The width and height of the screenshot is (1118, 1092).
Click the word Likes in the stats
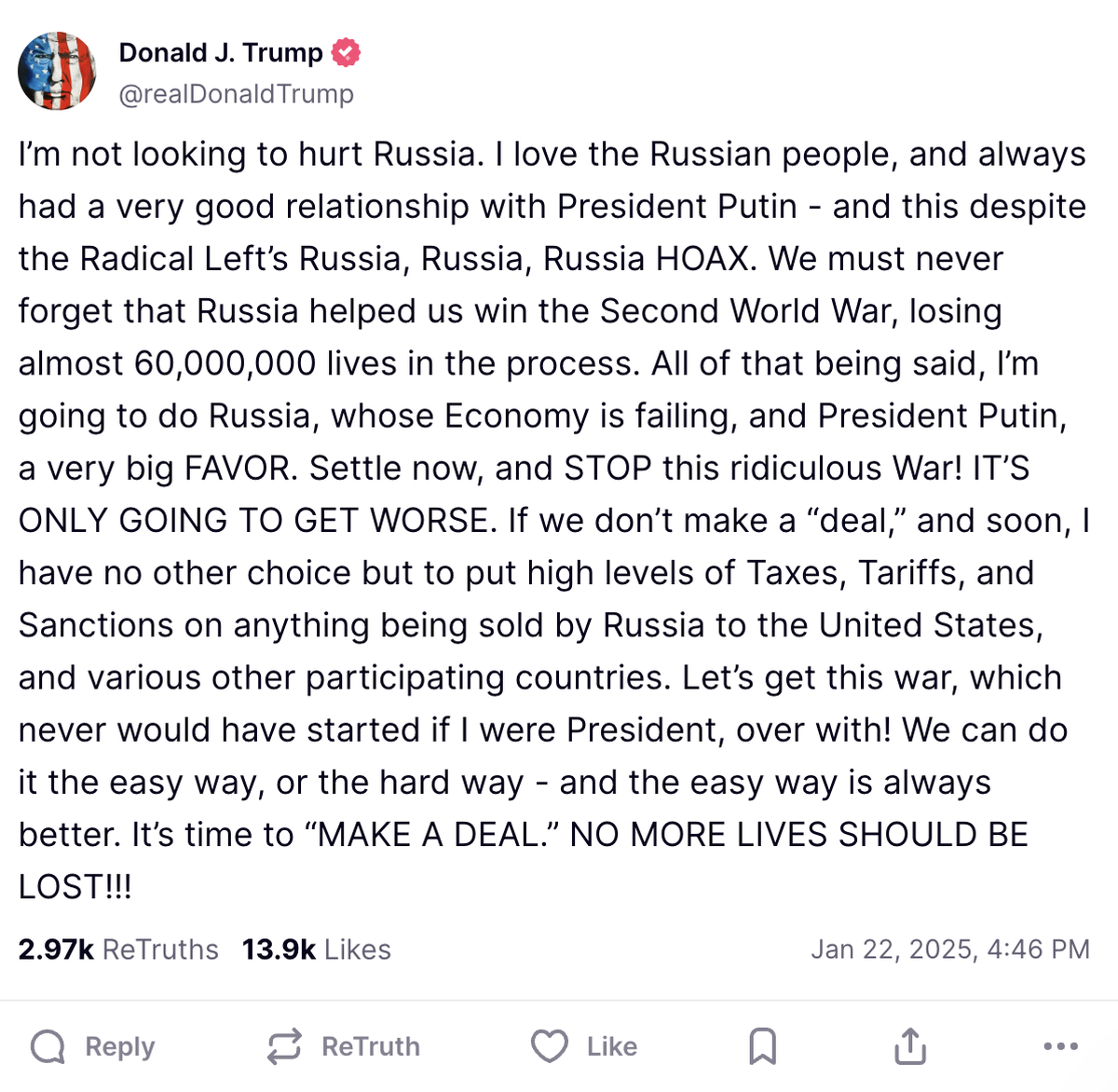tap(358, 949)
